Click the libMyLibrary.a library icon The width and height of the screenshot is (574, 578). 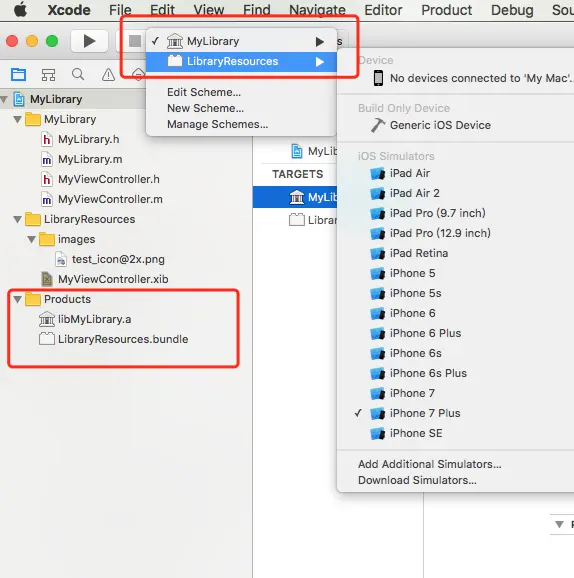click(x=47, y=319)
